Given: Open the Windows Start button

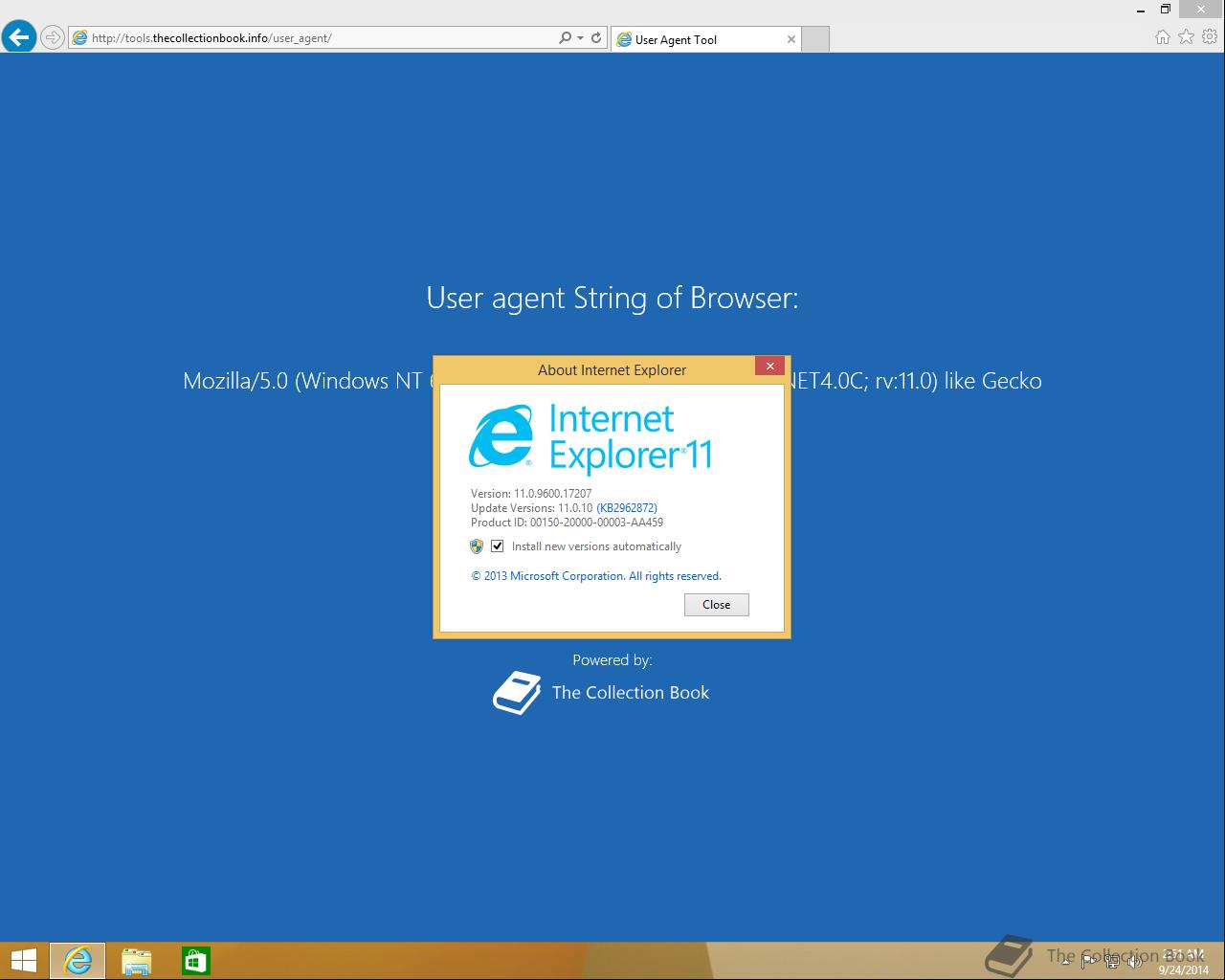Looking at the screenshot, I should click(23, 961).
